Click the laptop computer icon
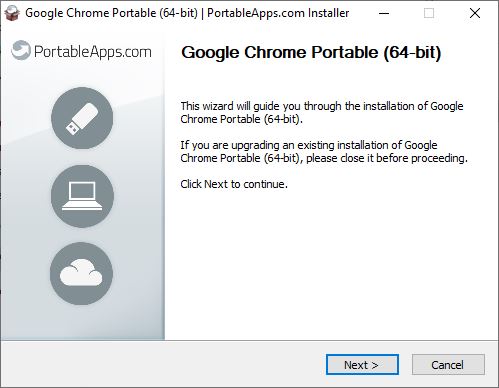499x388 pixels. [x=82, y=196]
